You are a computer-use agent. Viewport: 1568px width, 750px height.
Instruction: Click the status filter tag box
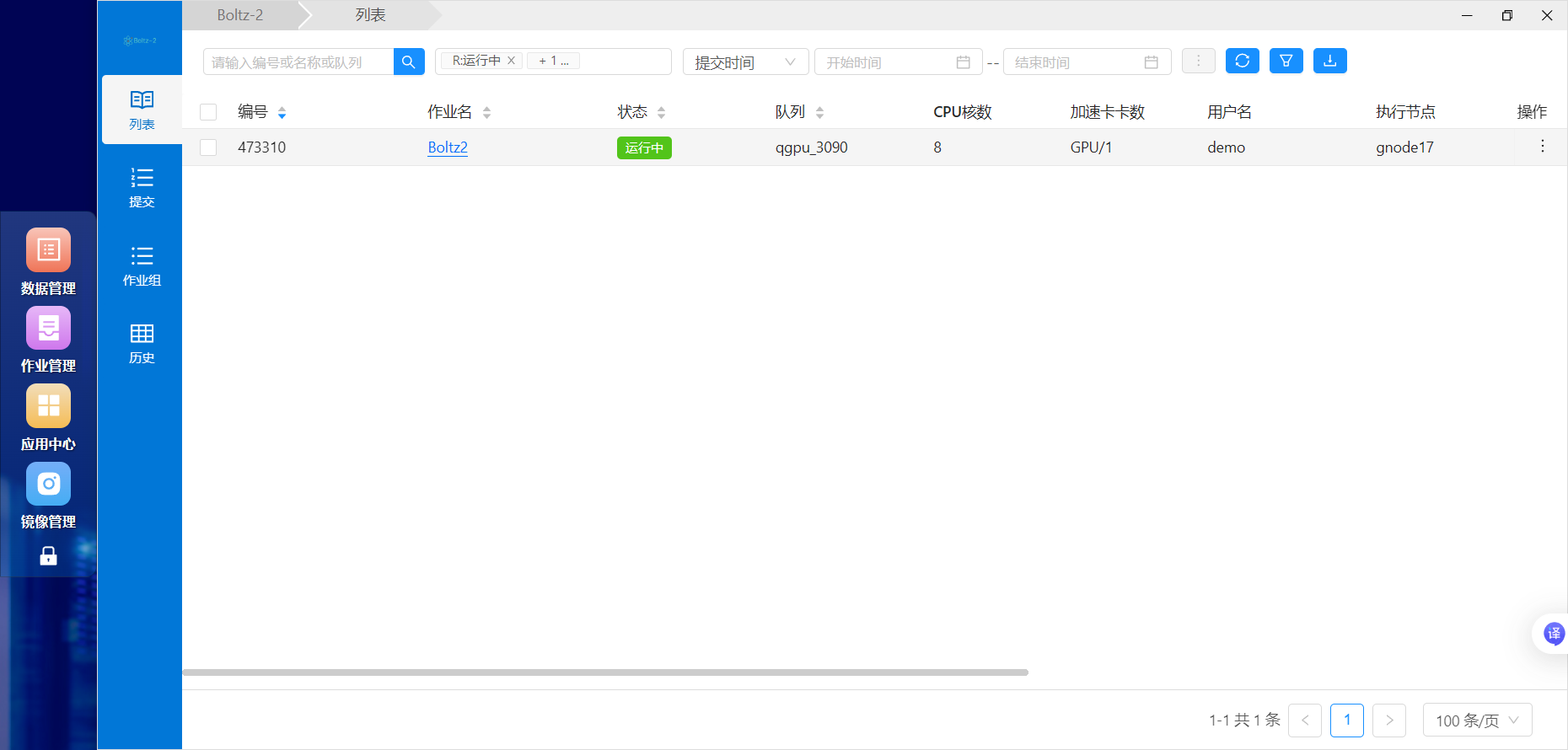[x=553, y=62]
